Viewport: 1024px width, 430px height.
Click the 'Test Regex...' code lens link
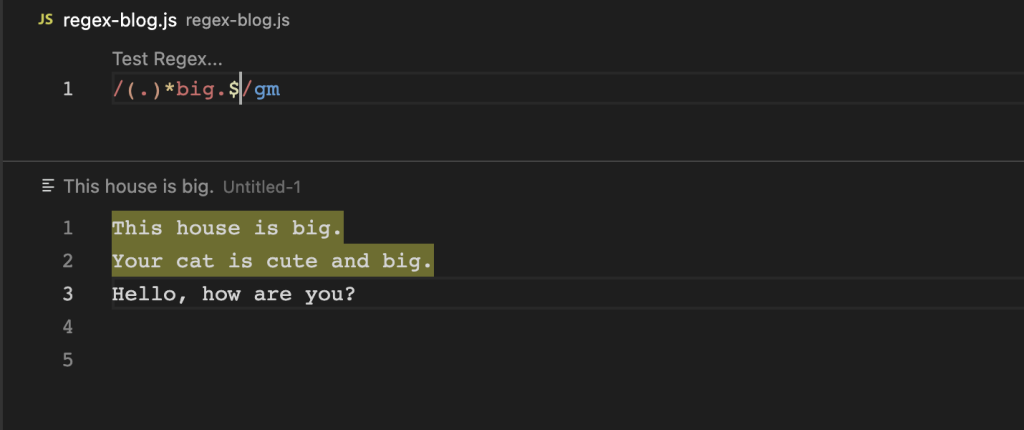(x=167, y=59)
